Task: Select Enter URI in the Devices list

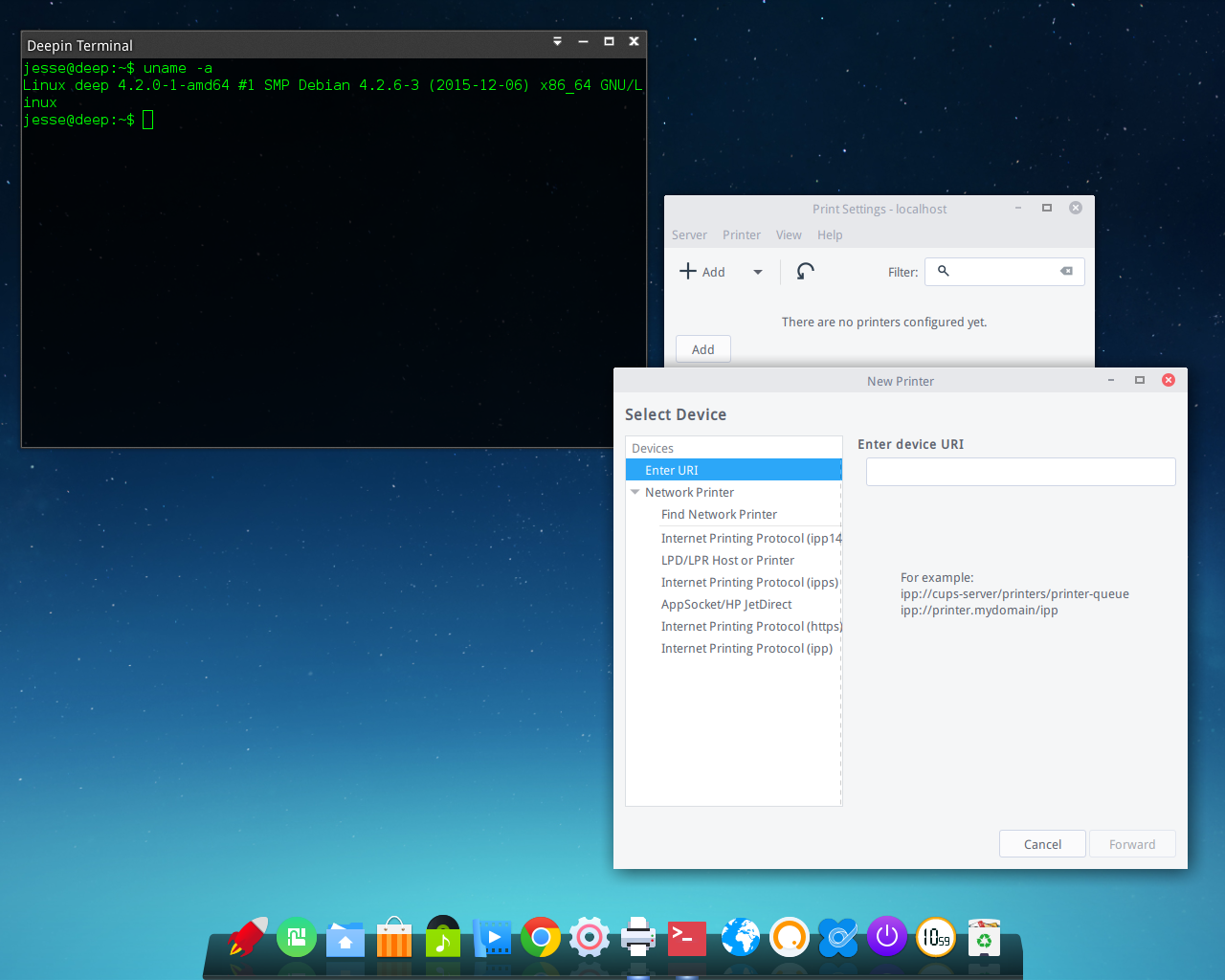Action: tap(734, 470)
